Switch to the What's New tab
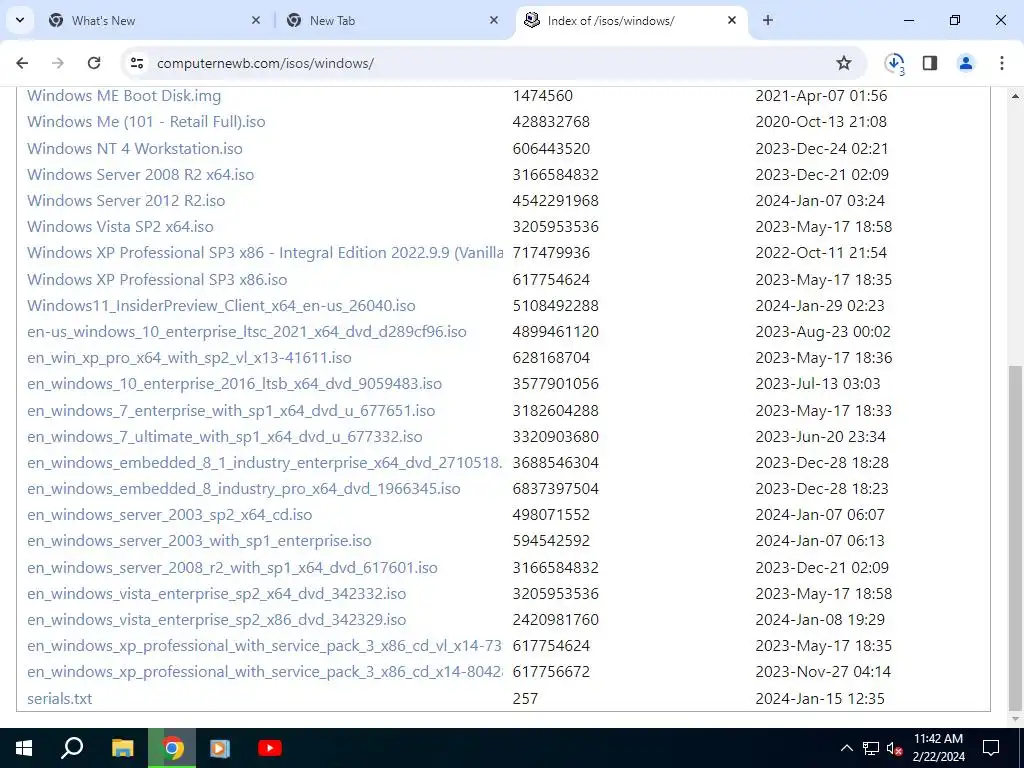The height and width of the screenshot is (768, 1024). point(155,20)
